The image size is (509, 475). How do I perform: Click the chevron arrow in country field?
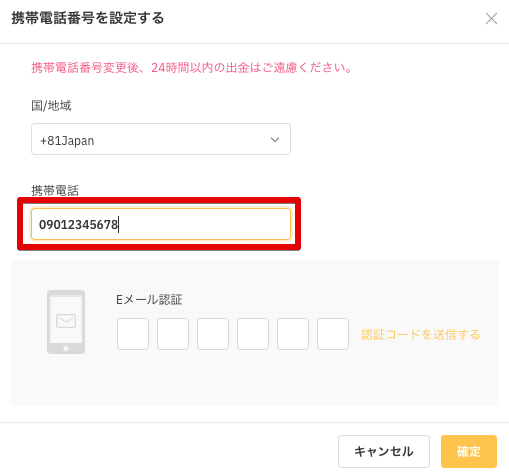tap(275, 140)
